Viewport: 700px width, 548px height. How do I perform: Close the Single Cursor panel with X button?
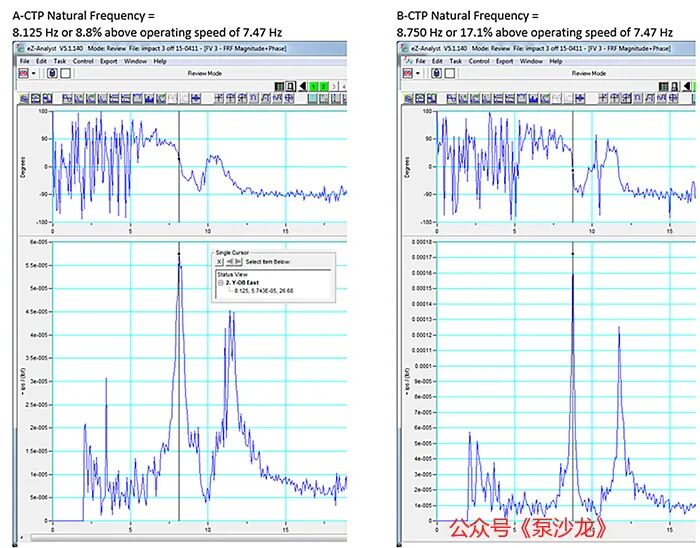[219, 262]
